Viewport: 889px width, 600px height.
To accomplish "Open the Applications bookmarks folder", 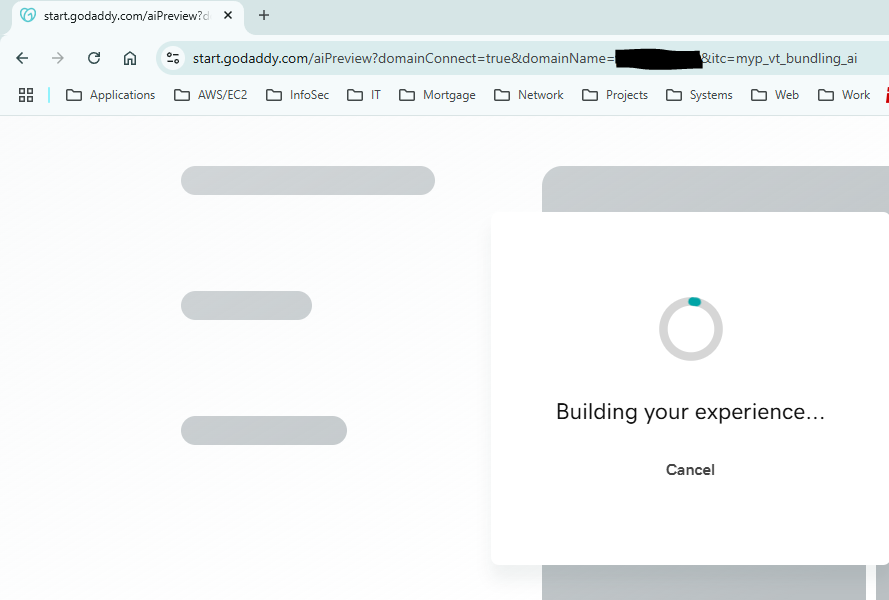I will point(111,95).
